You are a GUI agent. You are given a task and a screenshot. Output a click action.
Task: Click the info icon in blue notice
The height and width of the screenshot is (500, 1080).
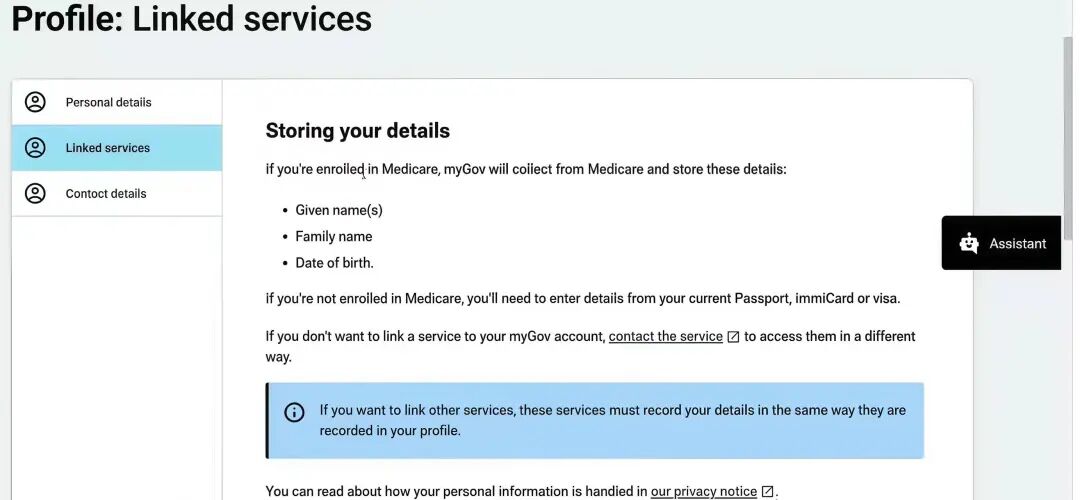pos(294,412)
